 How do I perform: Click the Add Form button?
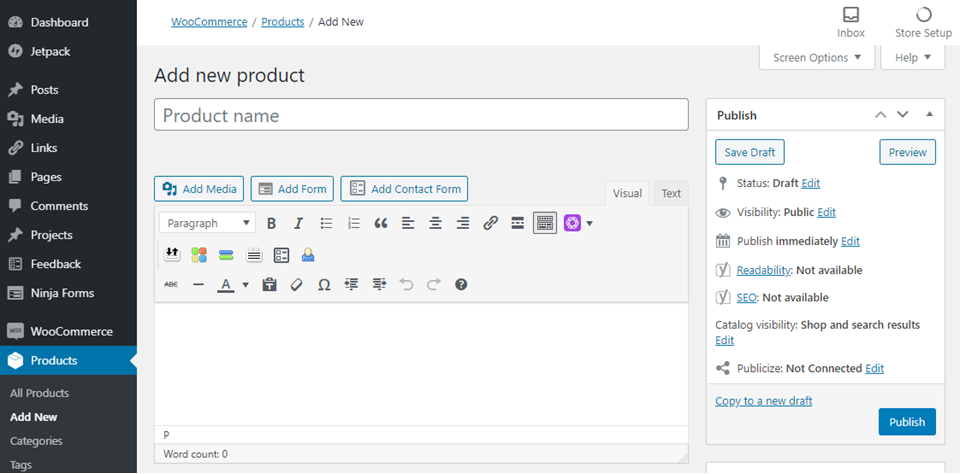click(292, 189)
